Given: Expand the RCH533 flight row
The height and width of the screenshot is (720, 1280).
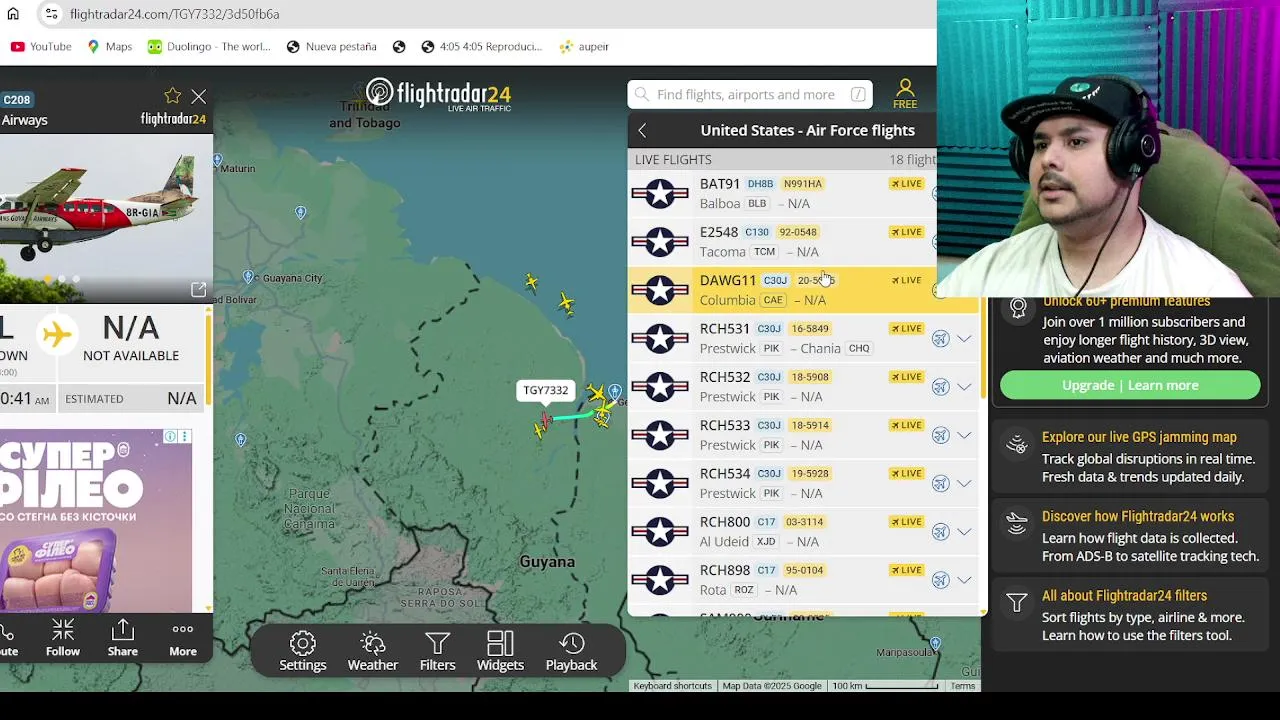Looking at the screenshot, I should 964,435.
